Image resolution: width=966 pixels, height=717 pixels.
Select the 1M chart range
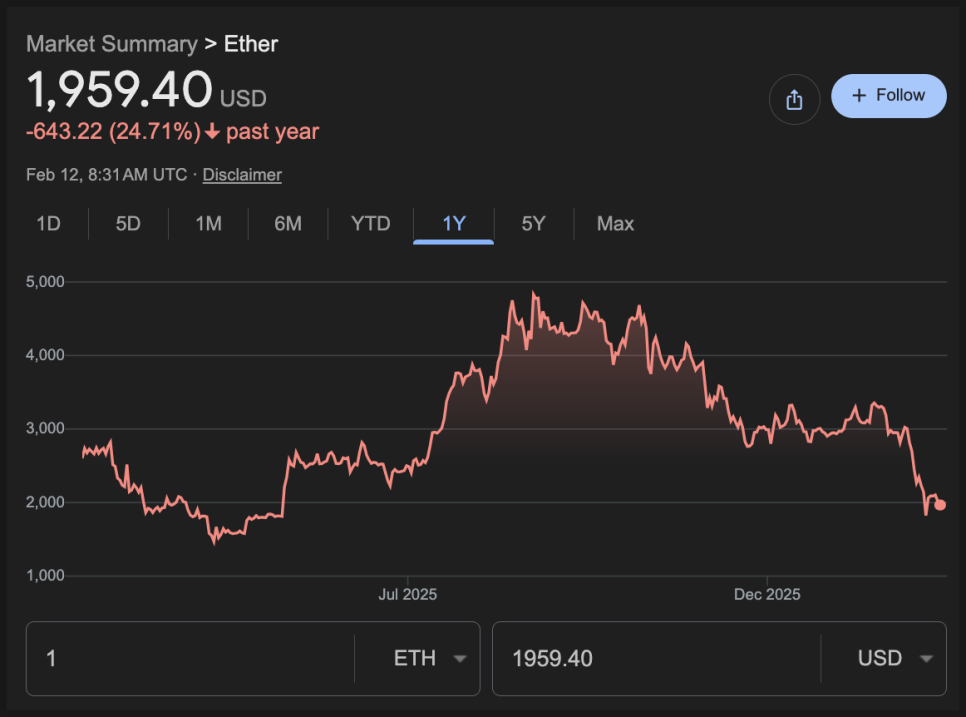point(208,223)
